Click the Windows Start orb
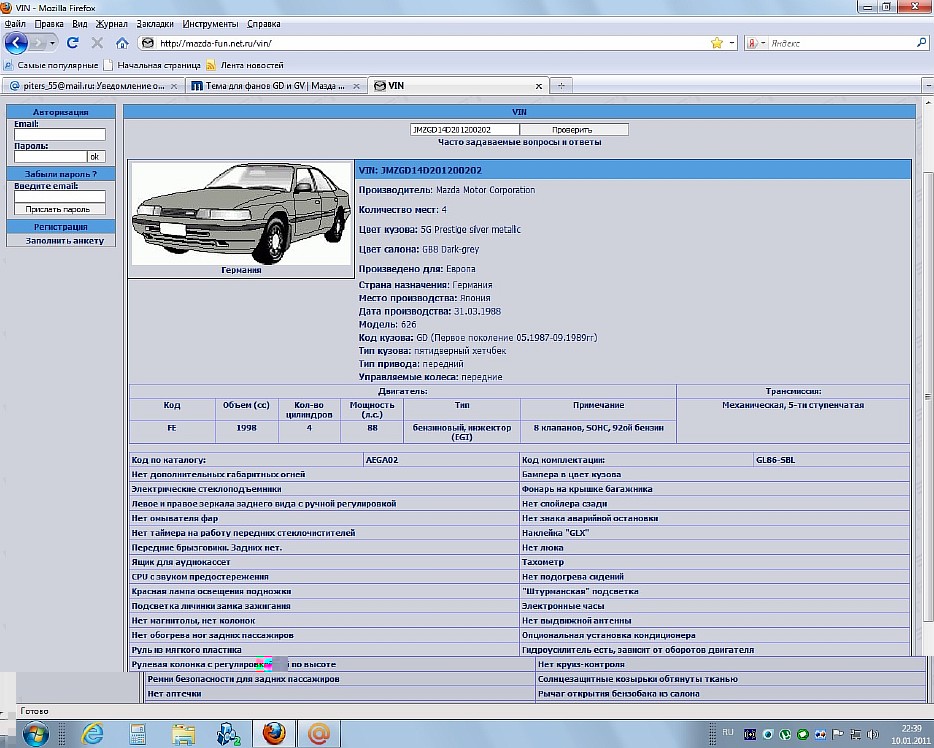Viewport: 934px width, 748px height. tap(35, 733)
